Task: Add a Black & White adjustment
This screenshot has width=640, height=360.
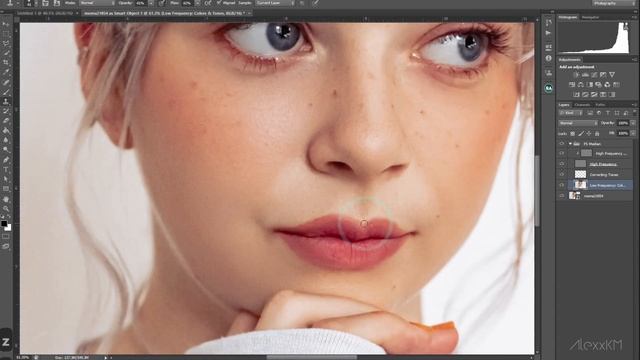Action: click(x=590, y=84)
